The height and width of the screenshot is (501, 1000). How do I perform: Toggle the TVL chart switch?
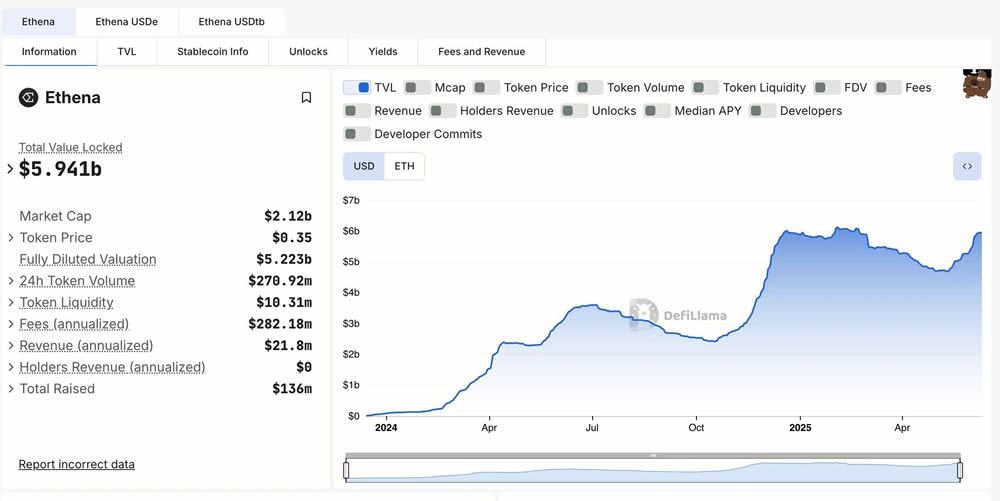357,88
